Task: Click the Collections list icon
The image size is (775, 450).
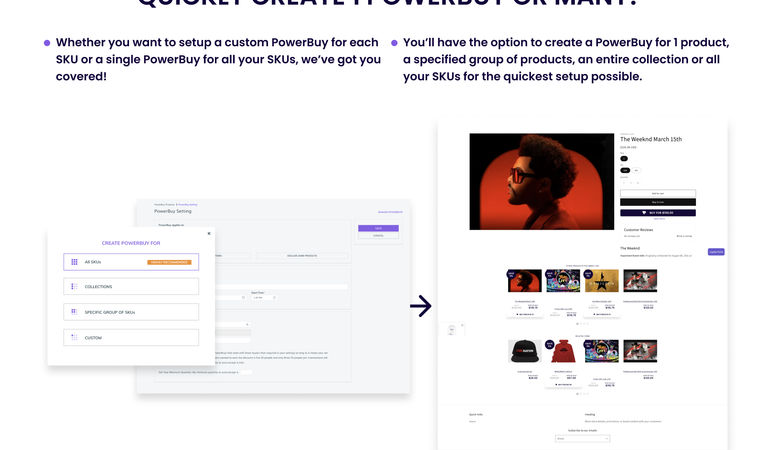Action: (74, 286)
